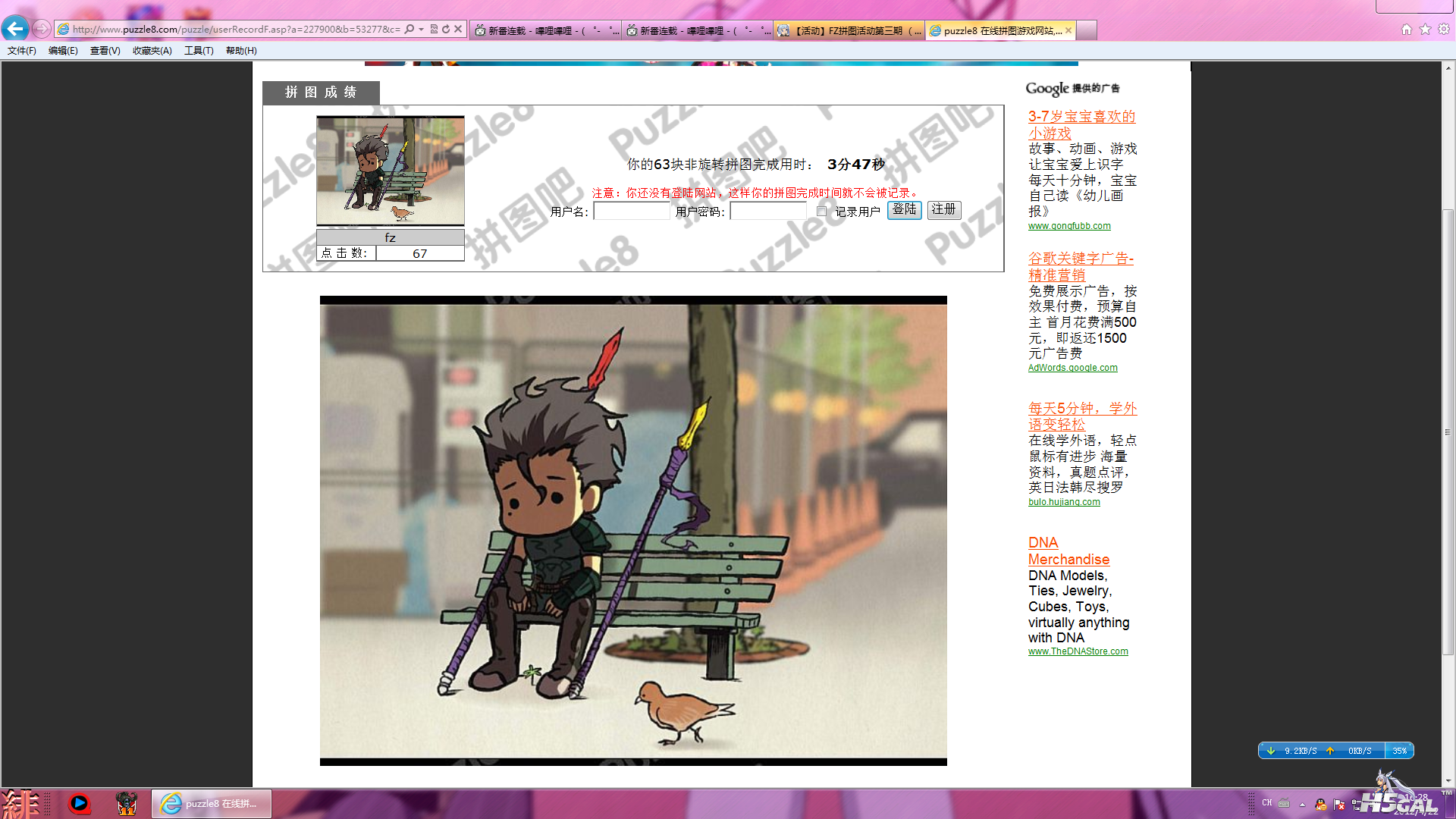
Task: Click the network speed floating widget
Action: [x=1335, y=751]
